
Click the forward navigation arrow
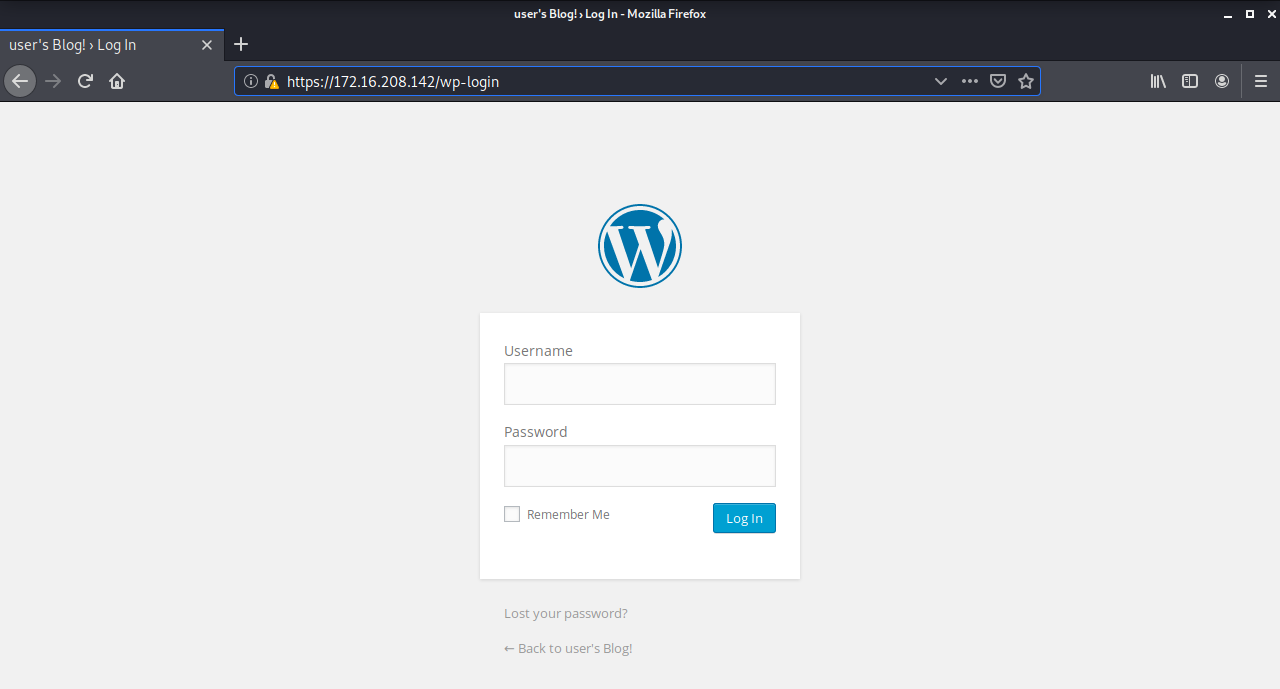[54, 81]
